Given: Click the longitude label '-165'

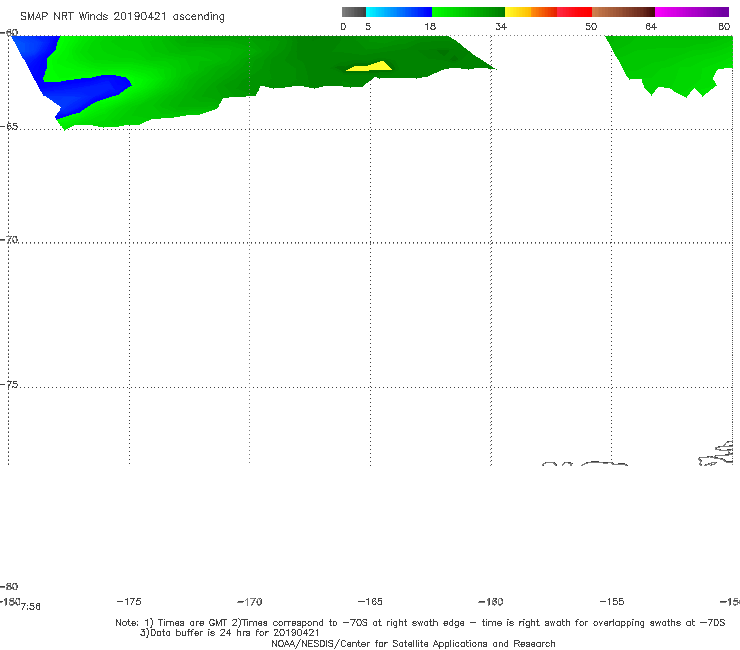Looking at the screenshot, I should coord(370,601).
